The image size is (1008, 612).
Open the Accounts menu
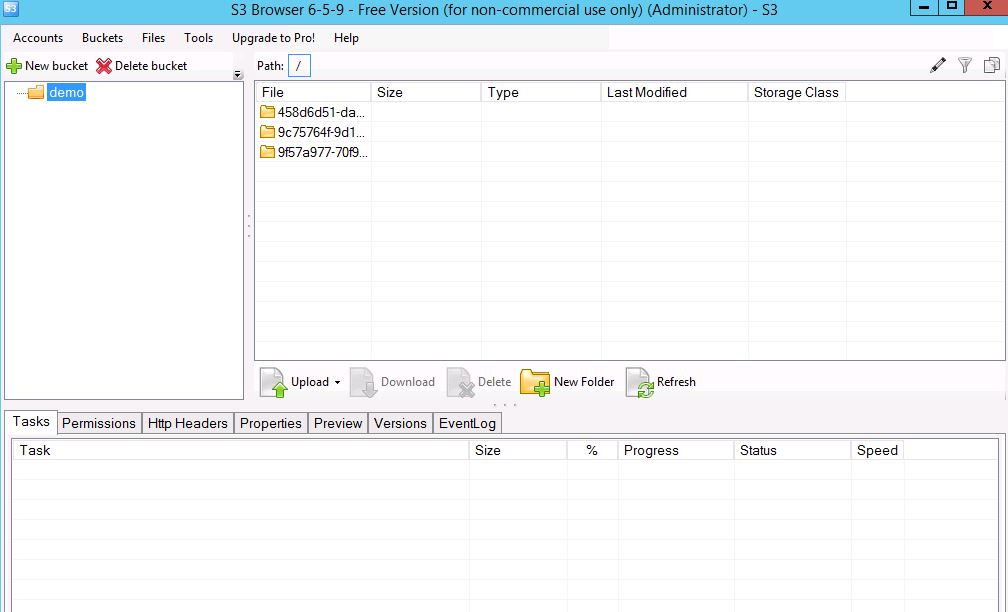point(38,38)
